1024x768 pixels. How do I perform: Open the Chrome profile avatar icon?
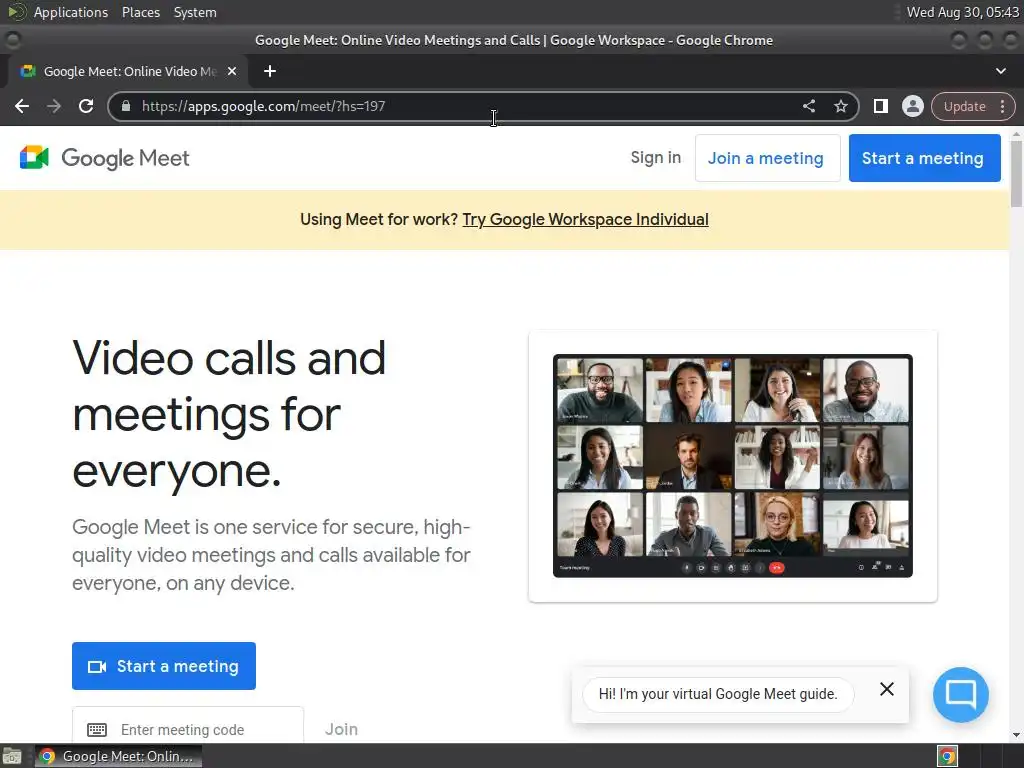tap(912, 106)
